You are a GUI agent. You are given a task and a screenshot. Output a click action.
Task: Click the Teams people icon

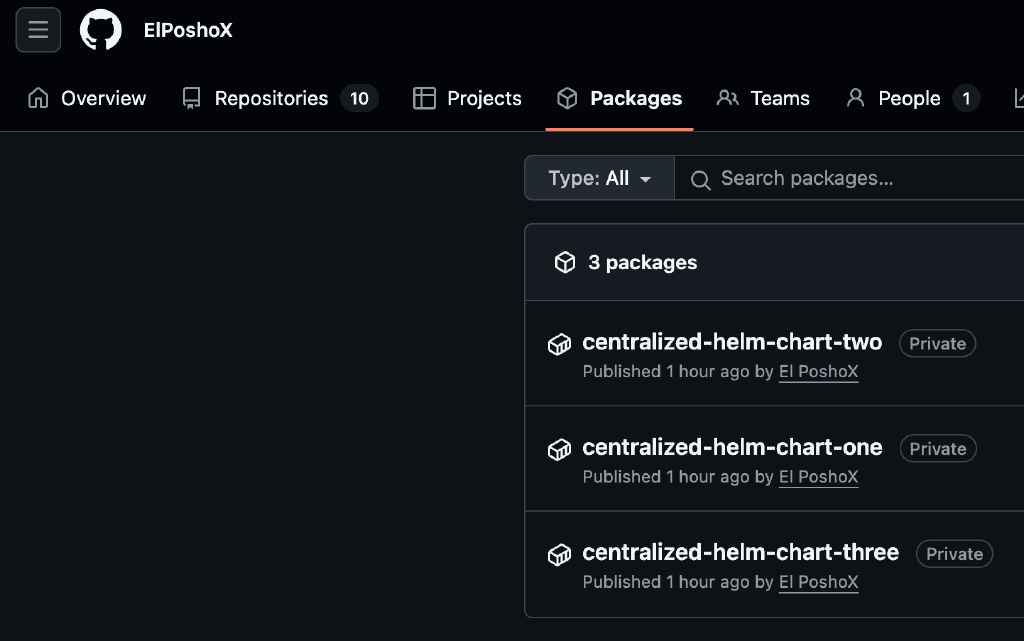(727, 98)
